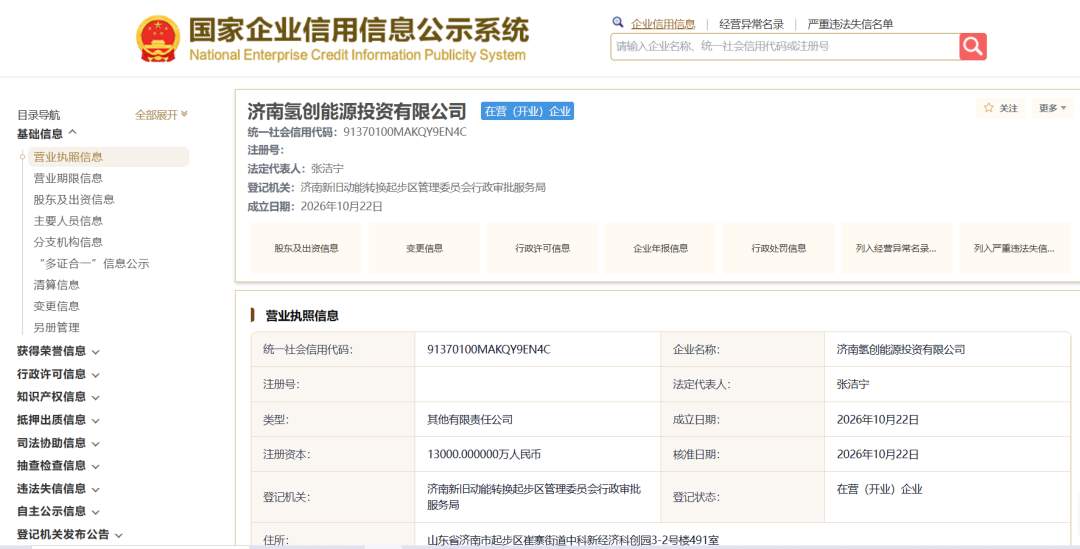
Task: Expand the 登记机关发布公告 section
Action: pos(70,535)
